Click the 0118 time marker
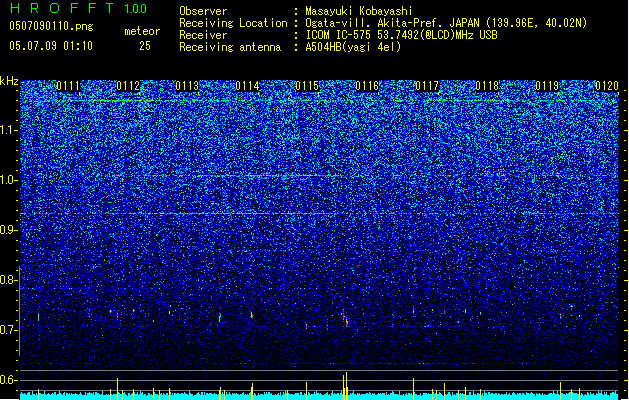 [487, 86]
